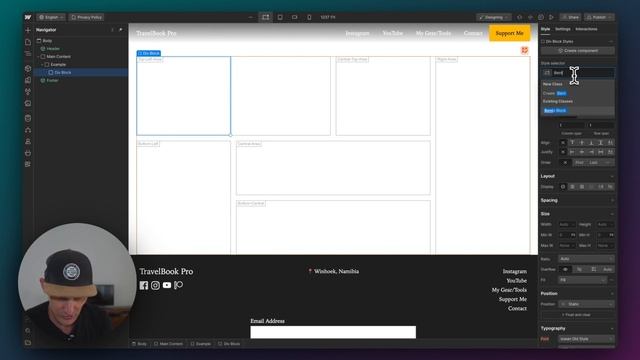The height and width of the screenshot is (360, 640).
Task: Click YouTube link in top nav
Action: pyautogui.click(x=392, y=33)
